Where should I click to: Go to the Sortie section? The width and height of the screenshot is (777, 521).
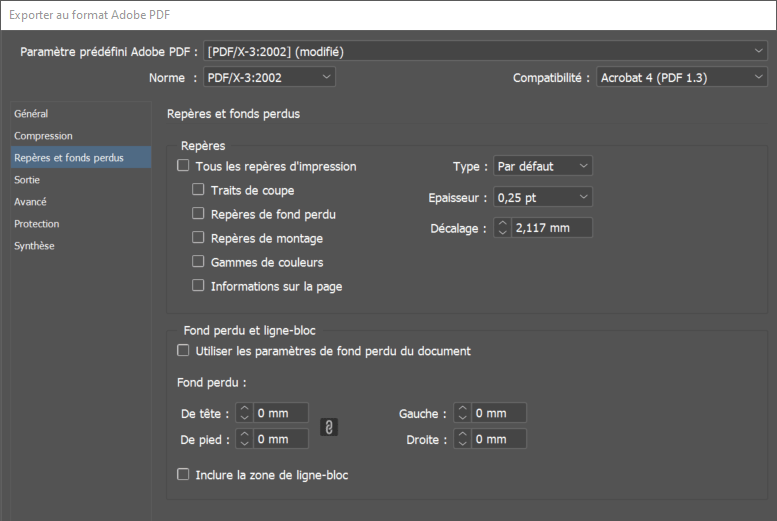coord(27,180)
